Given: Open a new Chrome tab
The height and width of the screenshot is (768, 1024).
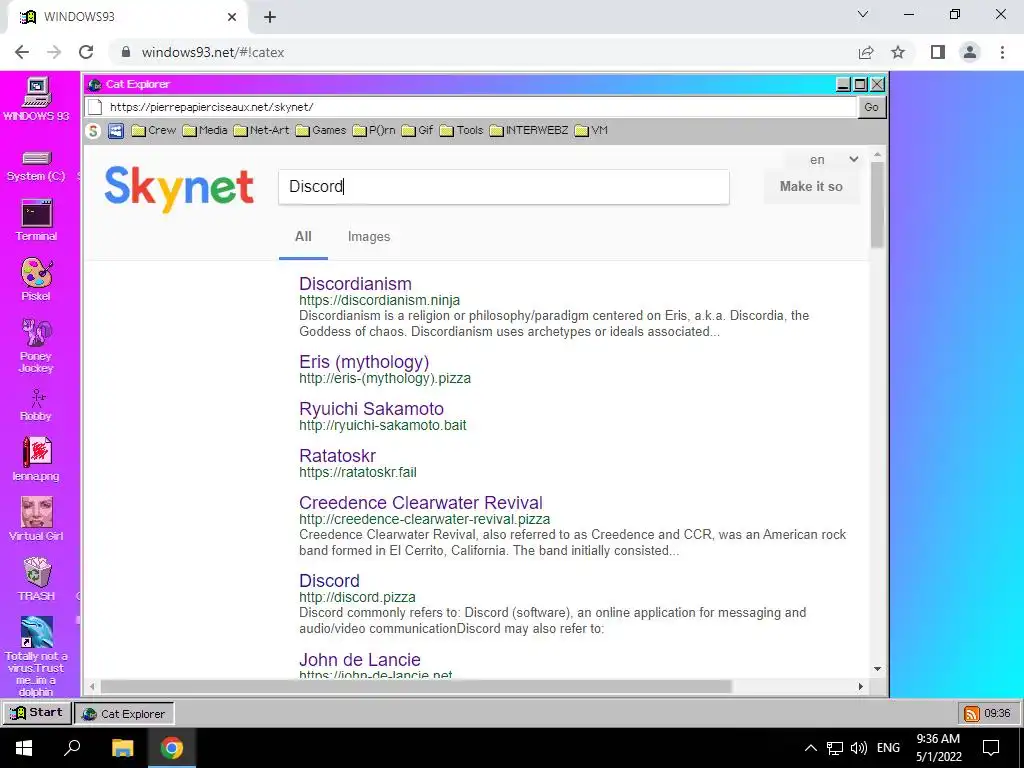Looking at the screenshot, I should 270,18.
